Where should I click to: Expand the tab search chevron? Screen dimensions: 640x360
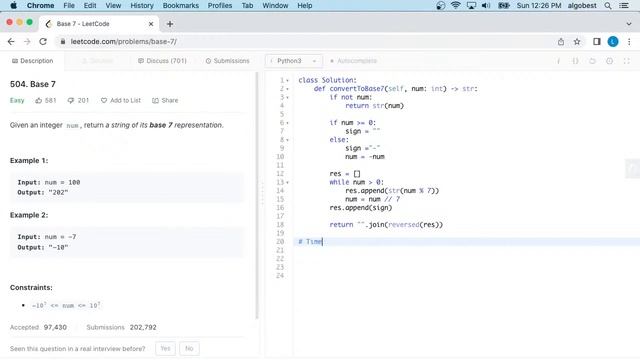[x=629, y=24]
